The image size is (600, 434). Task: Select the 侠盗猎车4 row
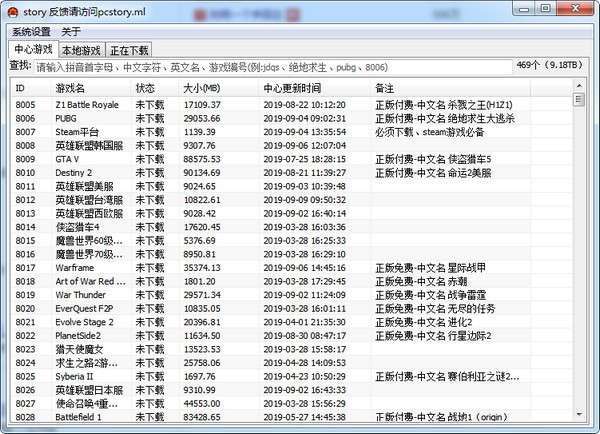pyautogui.click(x=291, y=227)
